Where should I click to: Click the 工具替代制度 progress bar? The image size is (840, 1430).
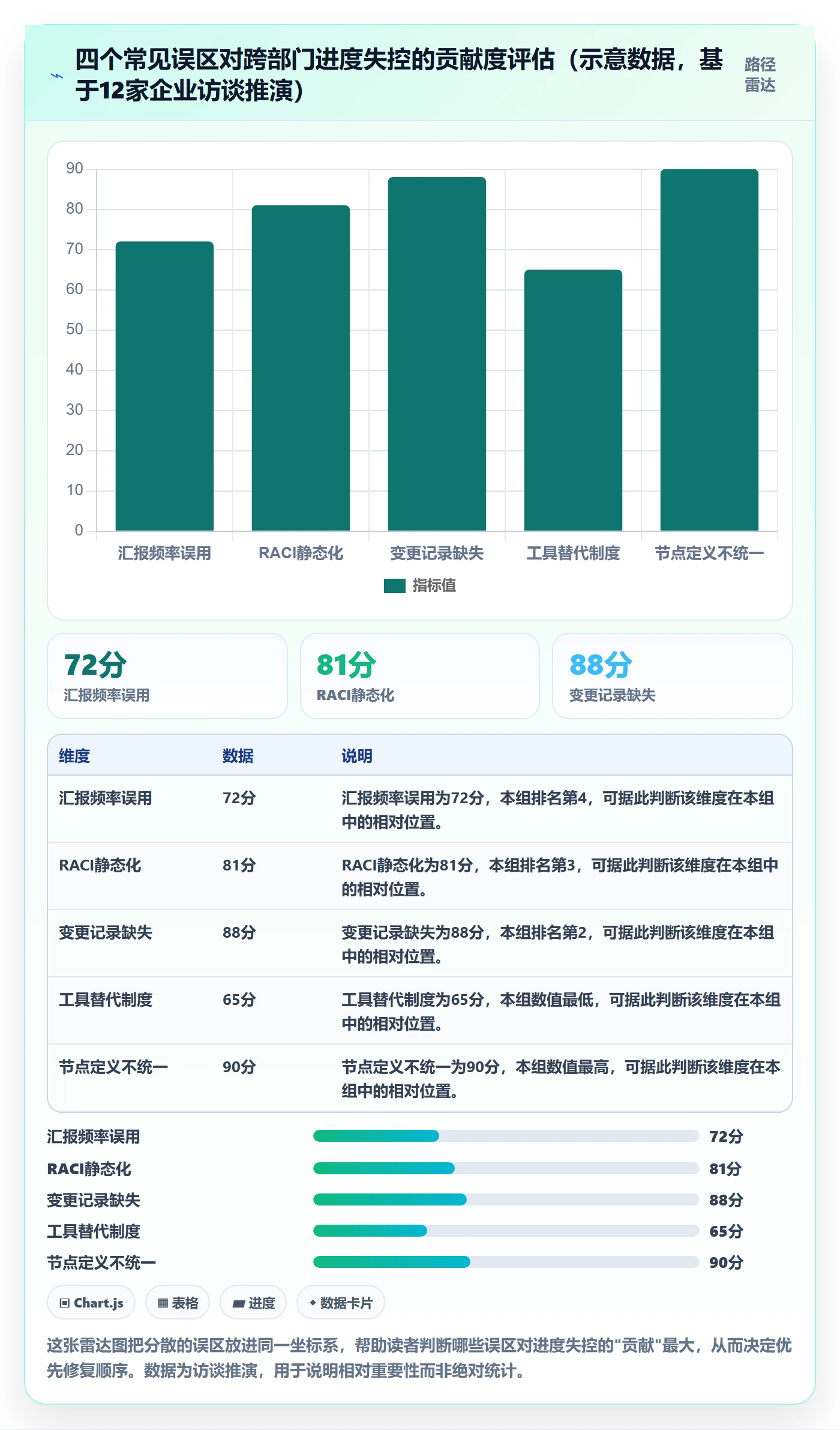(x=506, y=1231)
